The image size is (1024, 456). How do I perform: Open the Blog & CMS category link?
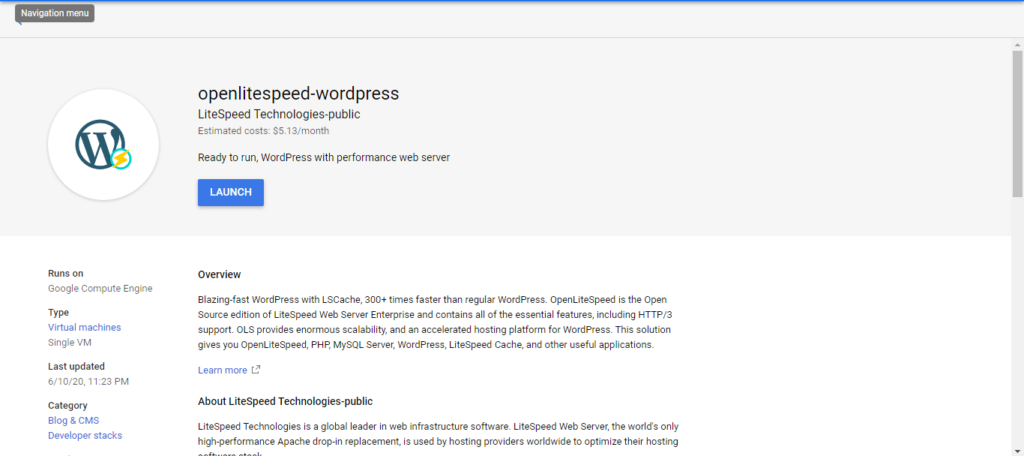[x=73, y=421]
